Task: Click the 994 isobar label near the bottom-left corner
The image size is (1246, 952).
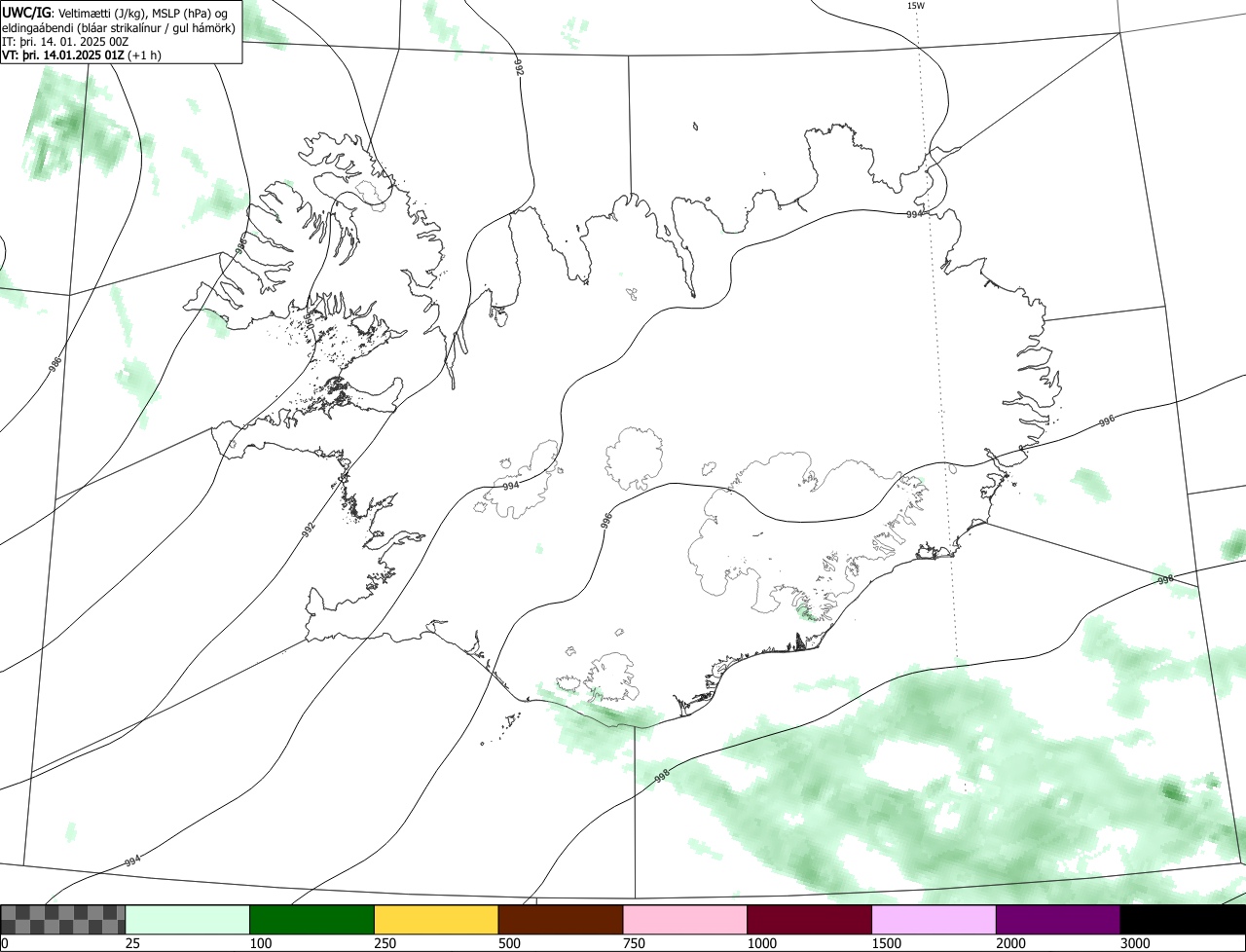Action: pyautogui.click(x=133, y=861)
